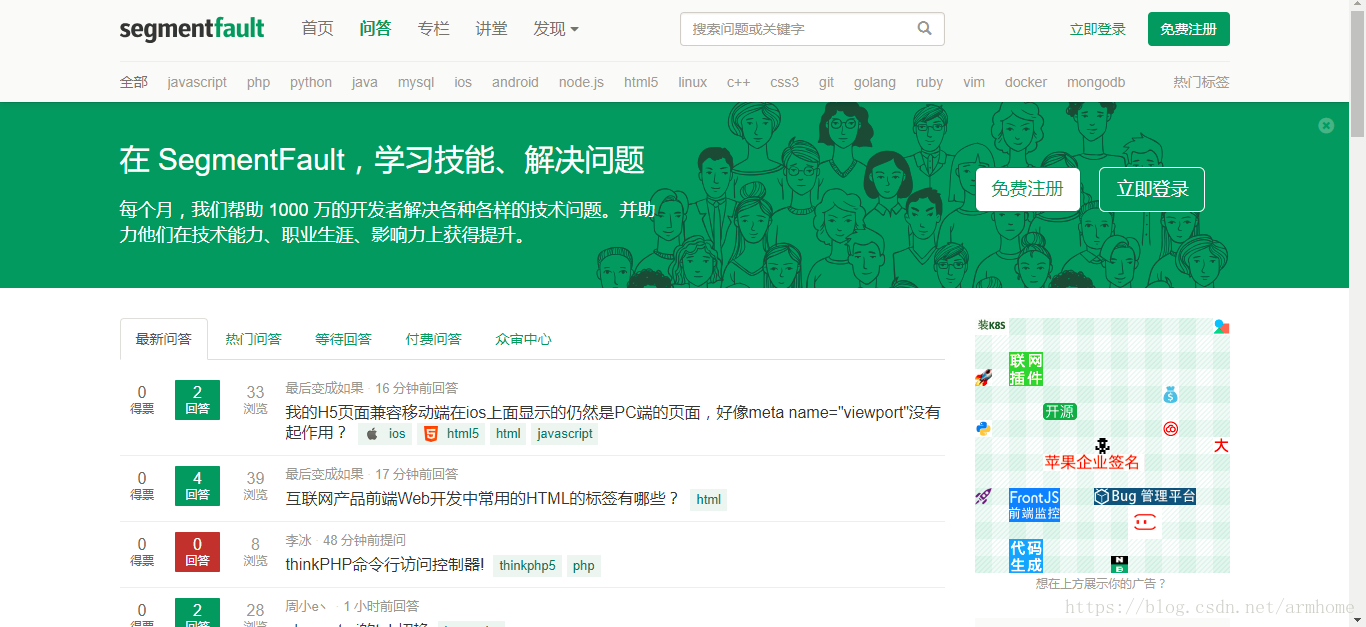Filter by the docker tag
1366x627 pixels.
1026,82
